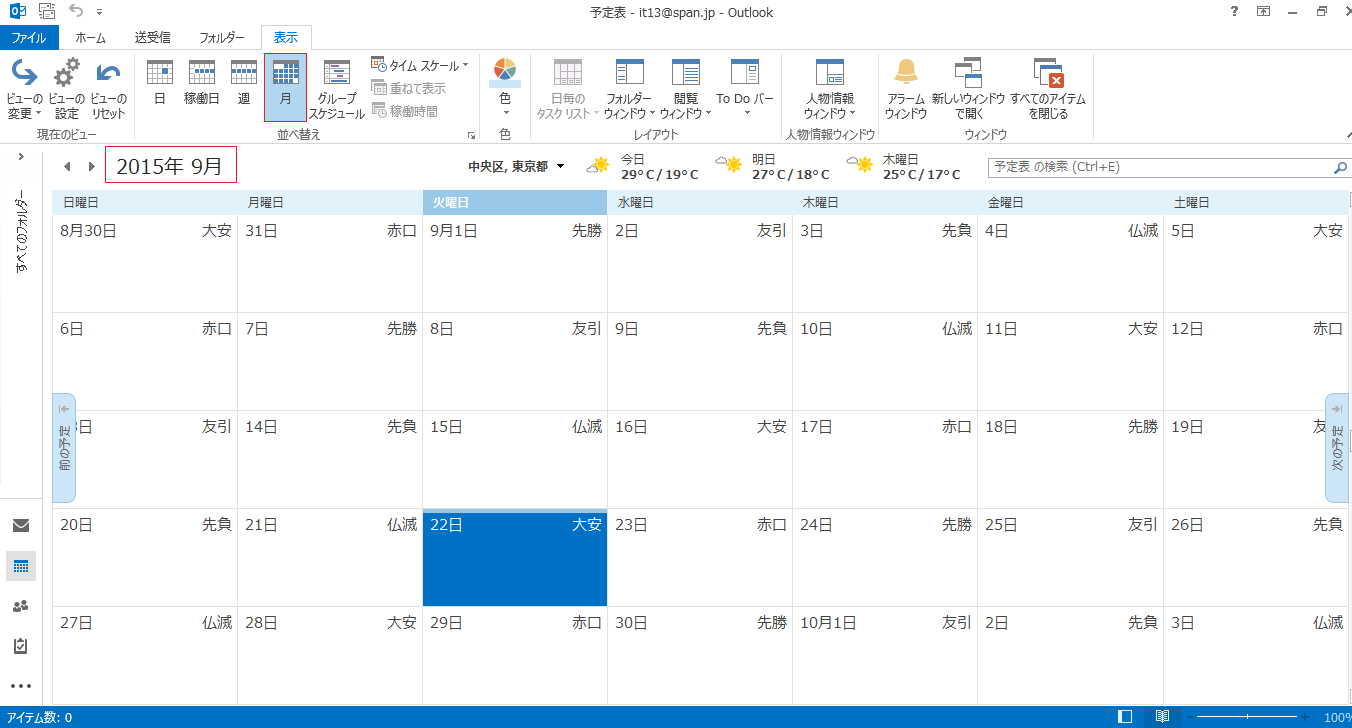The height and width of the screenshot is (728, 1352).
Task: Click the calendar search field
Action: [1160, 167]
